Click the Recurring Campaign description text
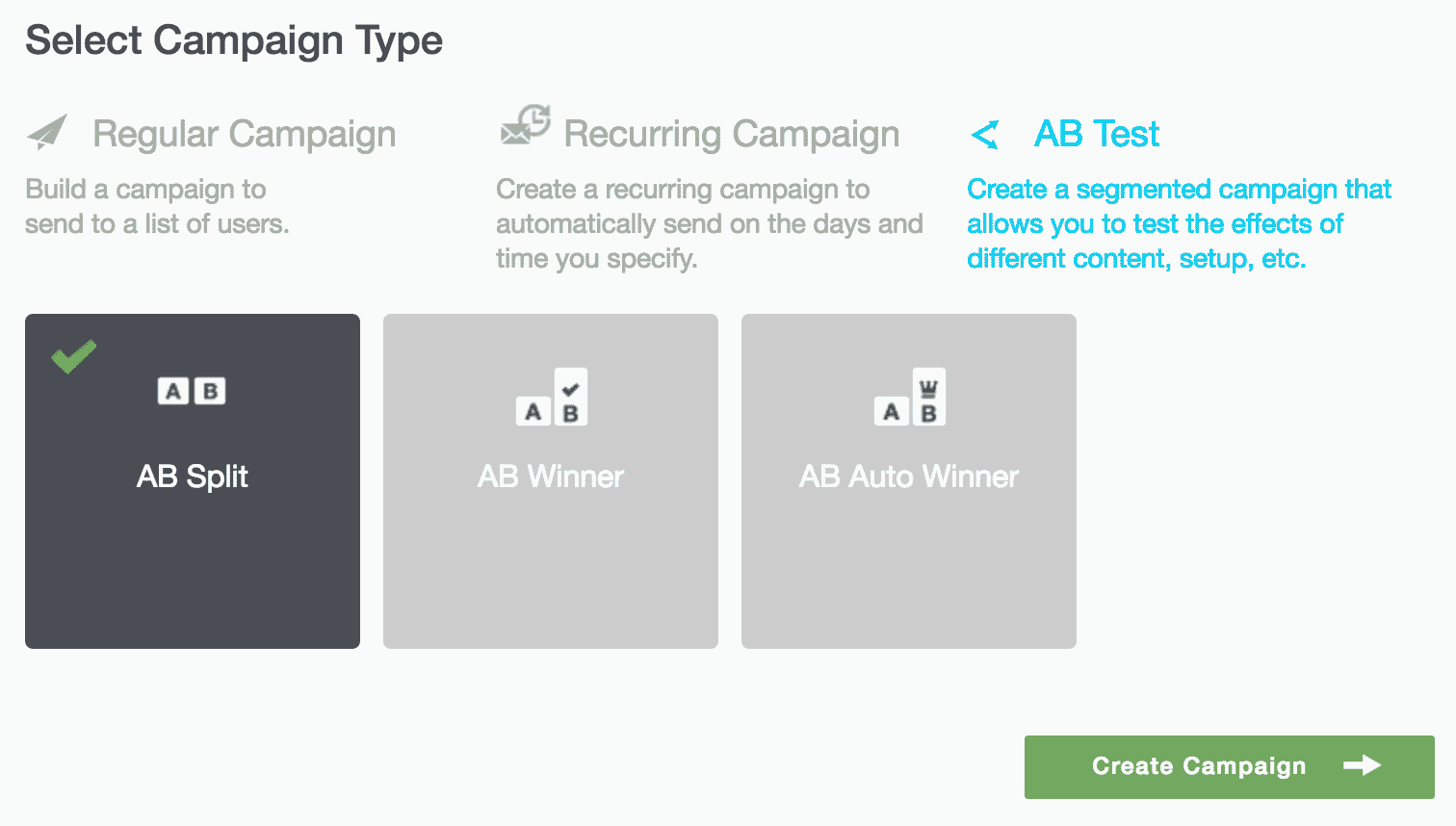The width and height of the screenshot is (1456, 826). coord(709,223)
